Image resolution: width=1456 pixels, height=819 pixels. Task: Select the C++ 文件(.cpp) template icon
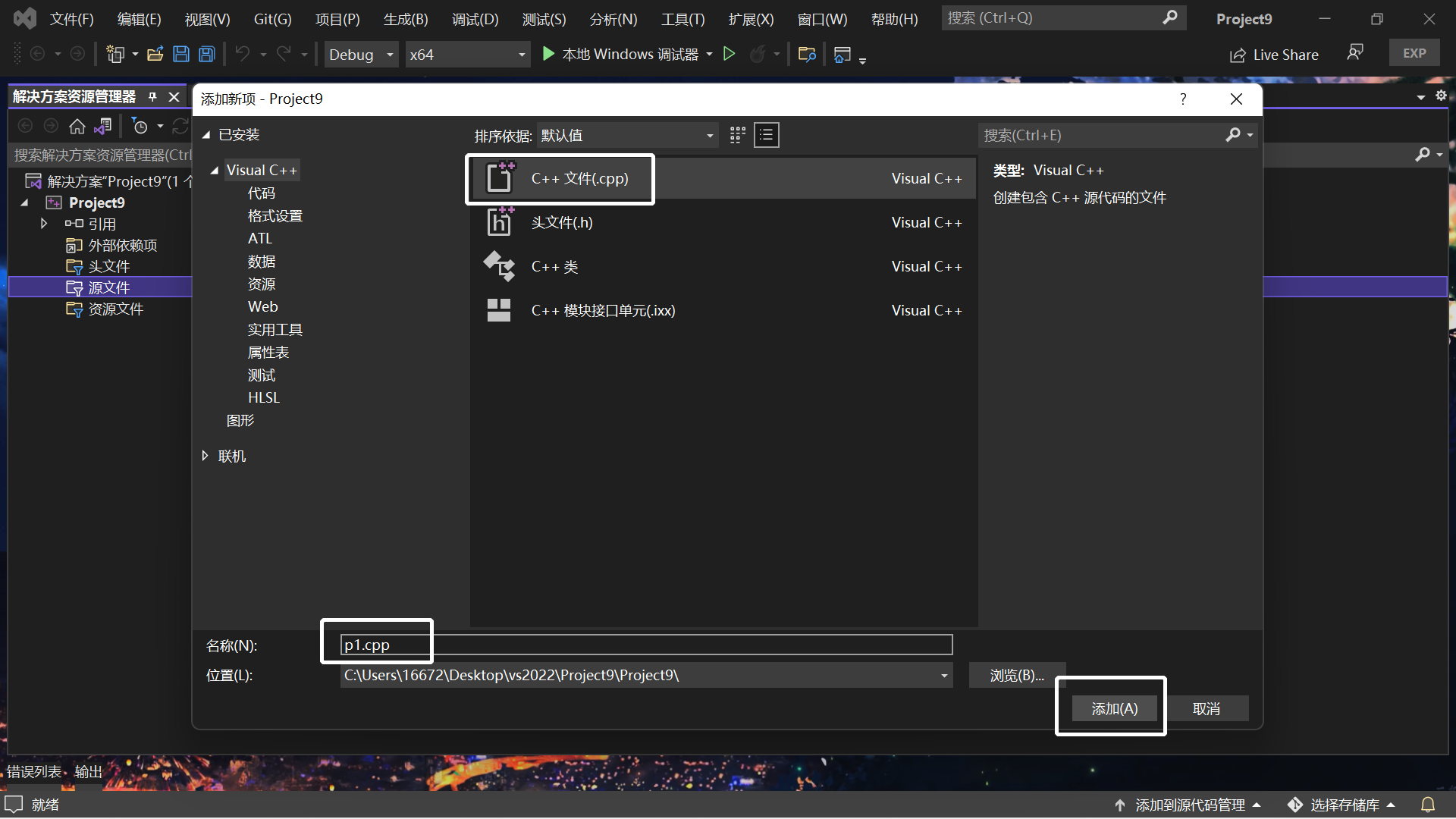click(499, 178)
